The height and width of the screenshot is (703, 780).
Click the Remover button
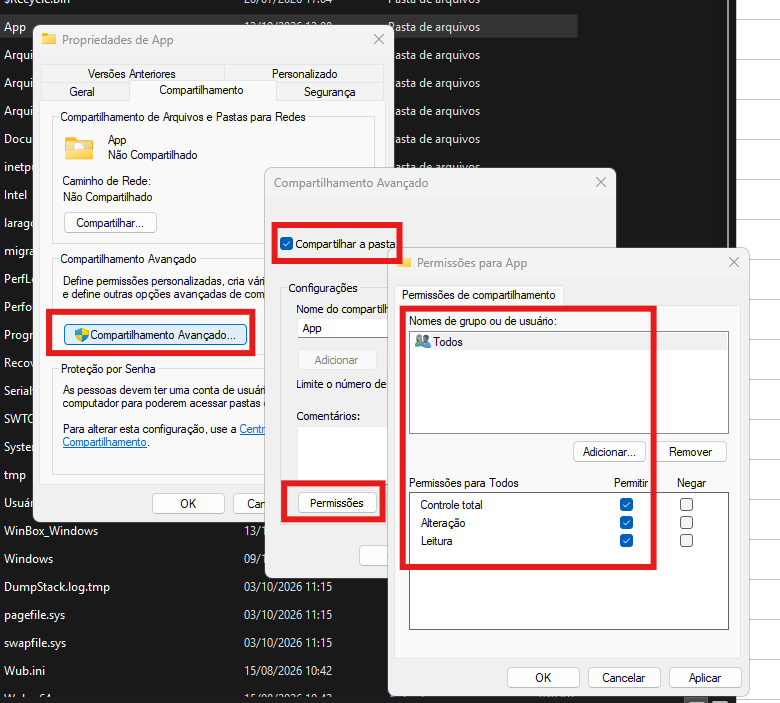[690, 452]
